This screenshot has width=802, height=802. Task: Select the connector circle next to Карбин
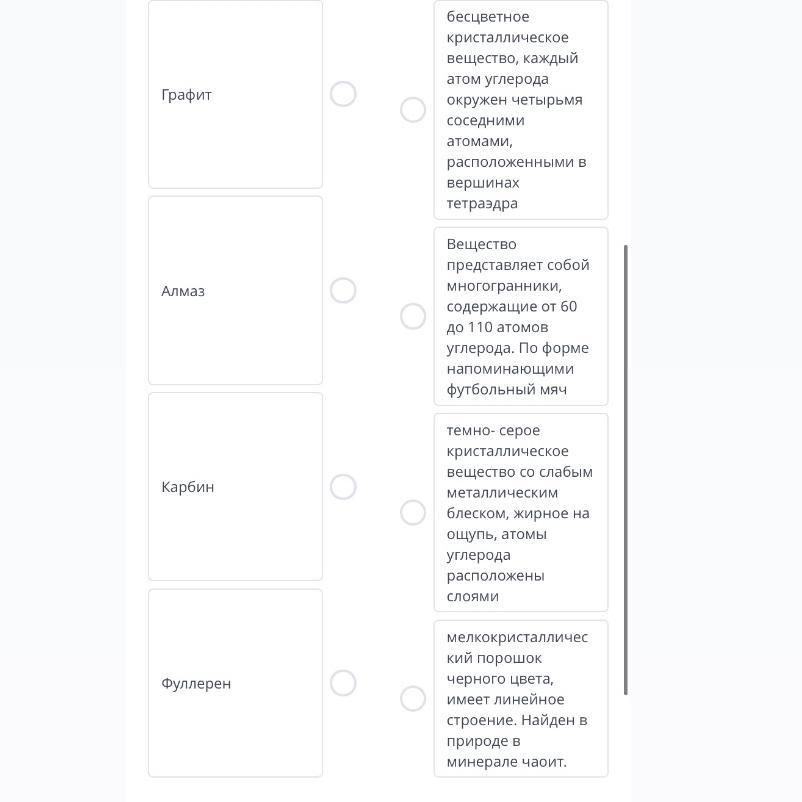point(343,487)
